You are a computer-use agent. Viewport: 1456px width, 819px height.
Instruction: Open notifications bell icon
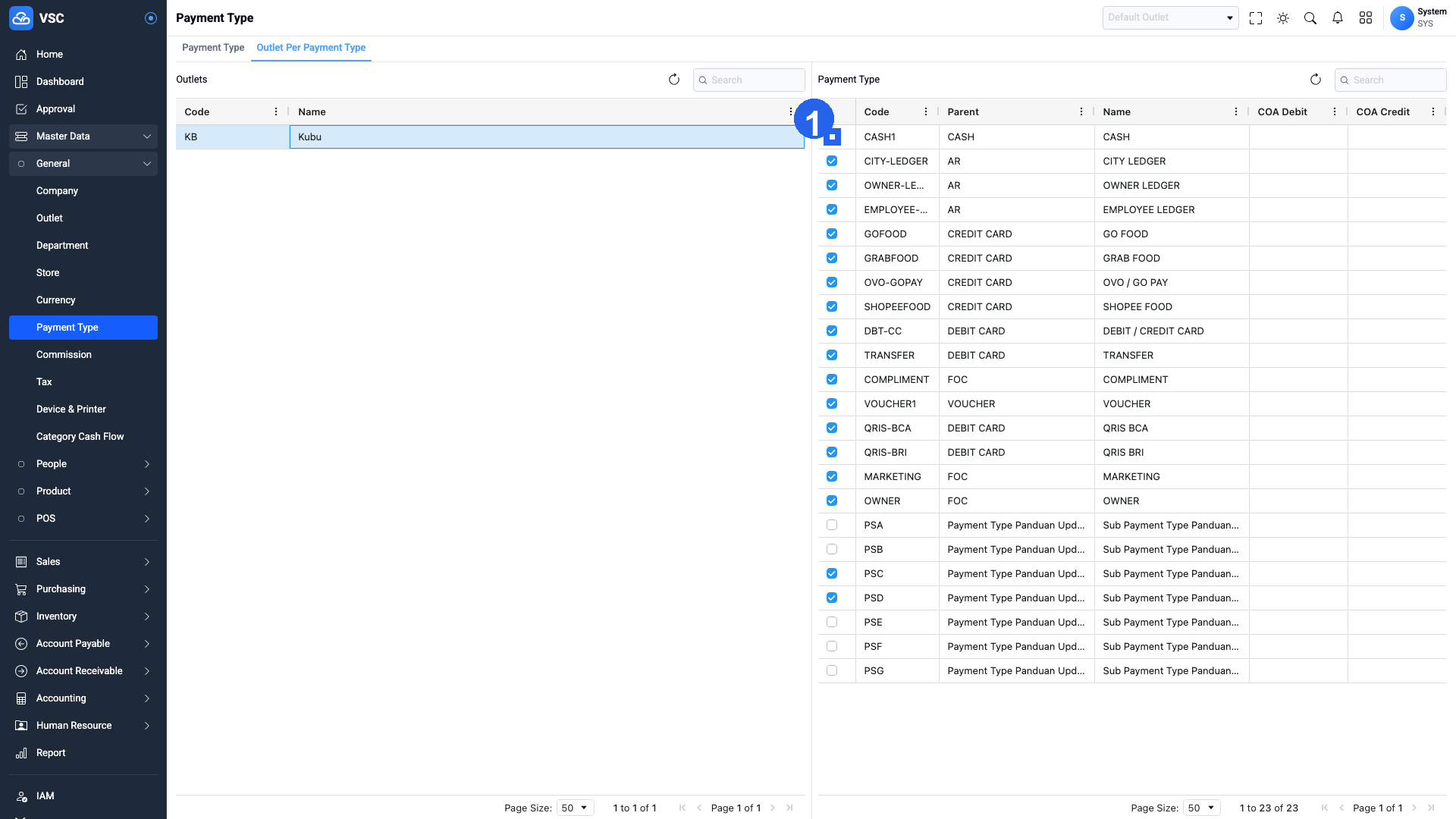[x=1338, y=18]
